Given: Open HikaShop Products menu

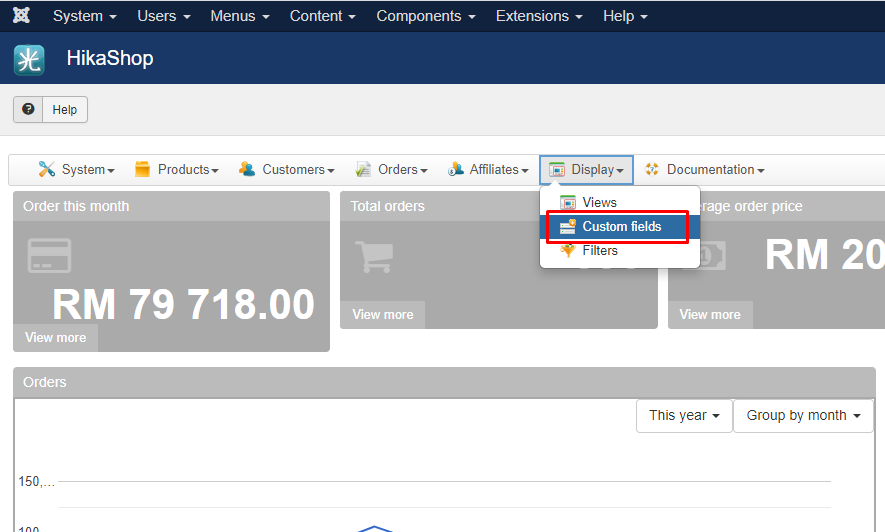Looking at the screenshot, I should [177, 169].
